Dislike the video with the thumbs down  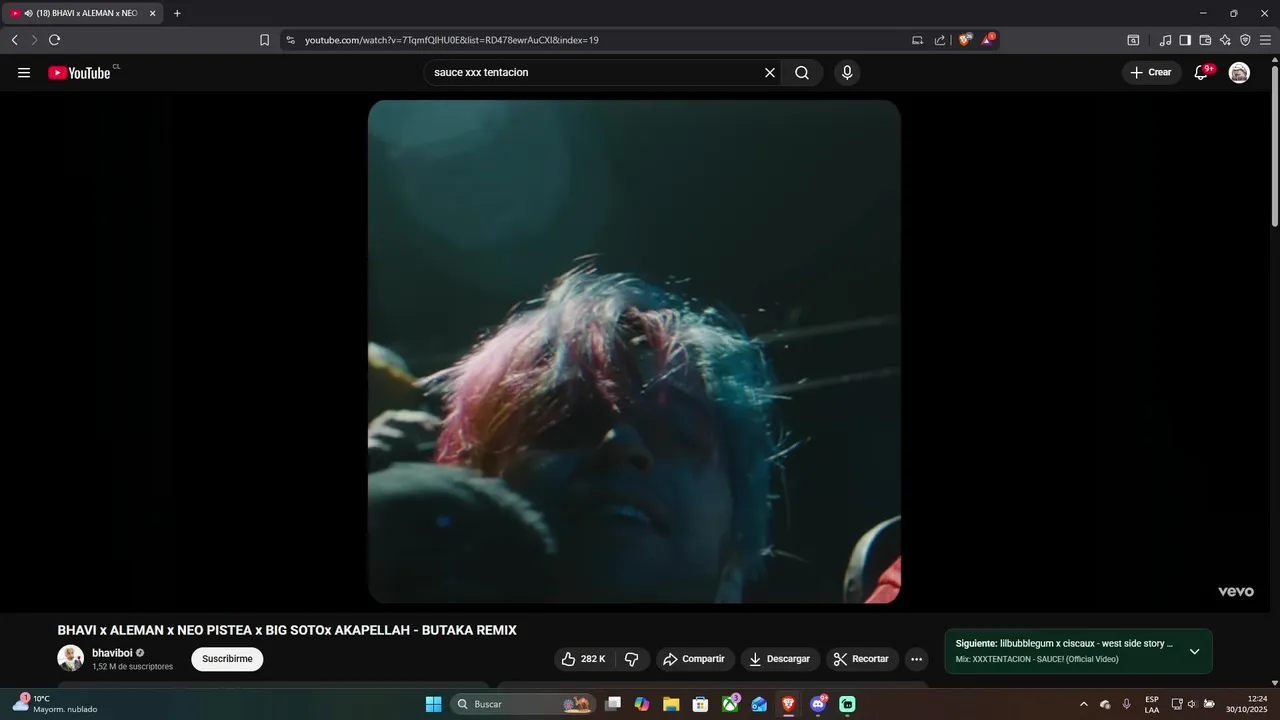pos(631,659)
